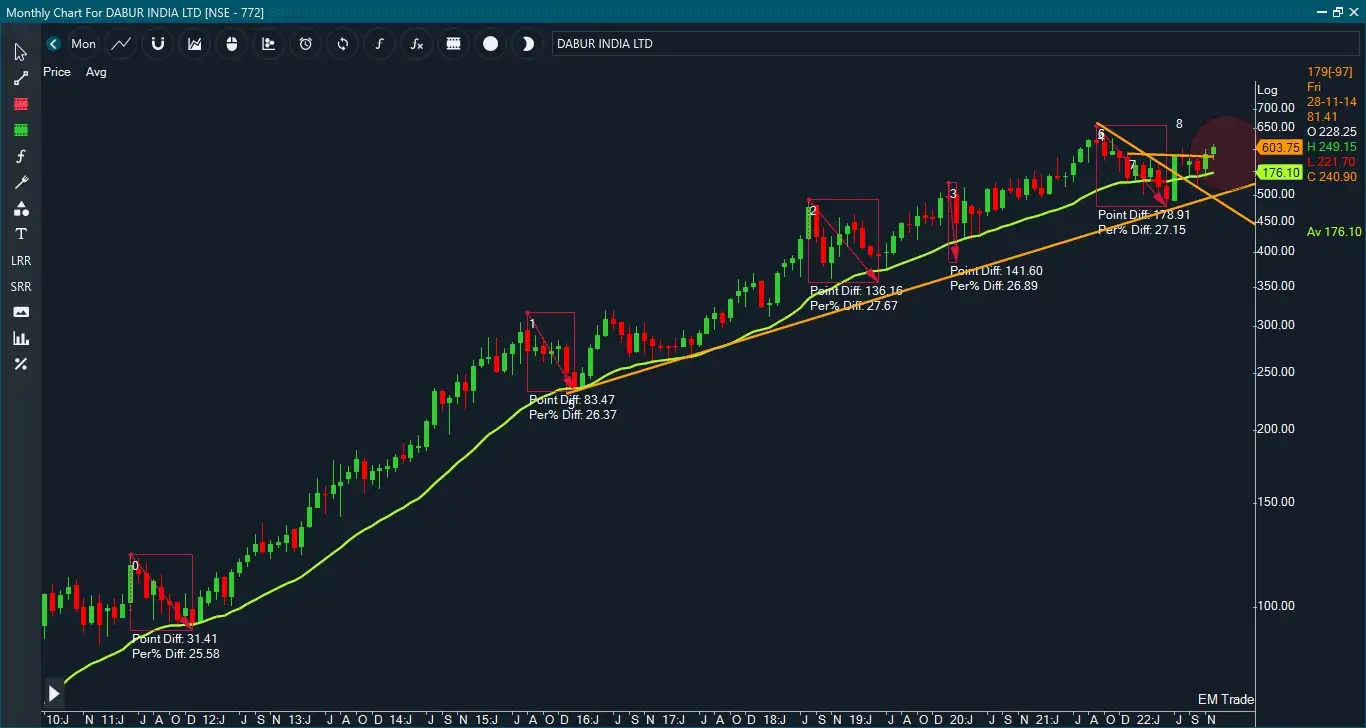Switch to the Avg tab

(95, 71)
